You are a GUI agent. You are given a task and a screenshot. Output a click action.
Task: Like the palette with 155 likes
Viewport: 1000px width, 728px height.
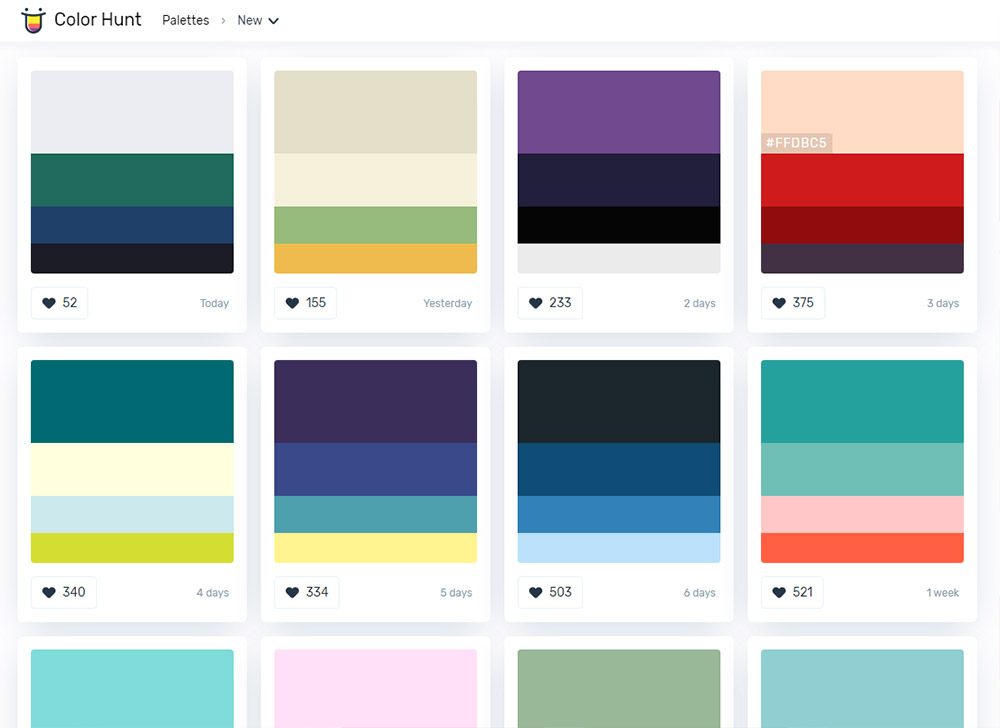coord(305,303)
